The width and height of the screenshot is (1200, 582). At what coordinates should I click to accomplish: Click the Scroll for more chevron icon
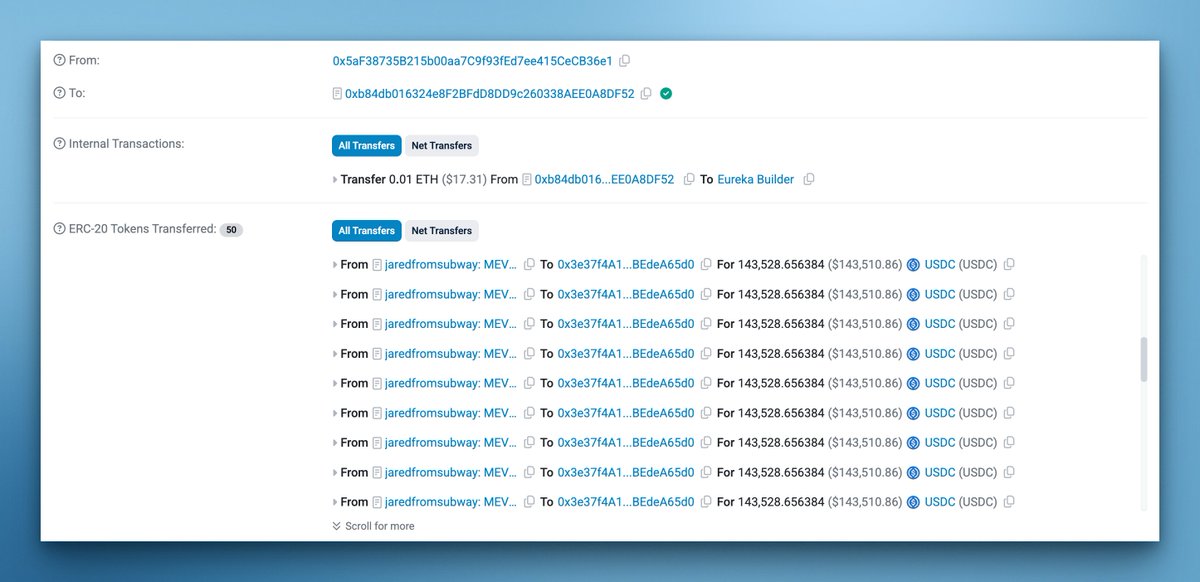pos(336,526)
